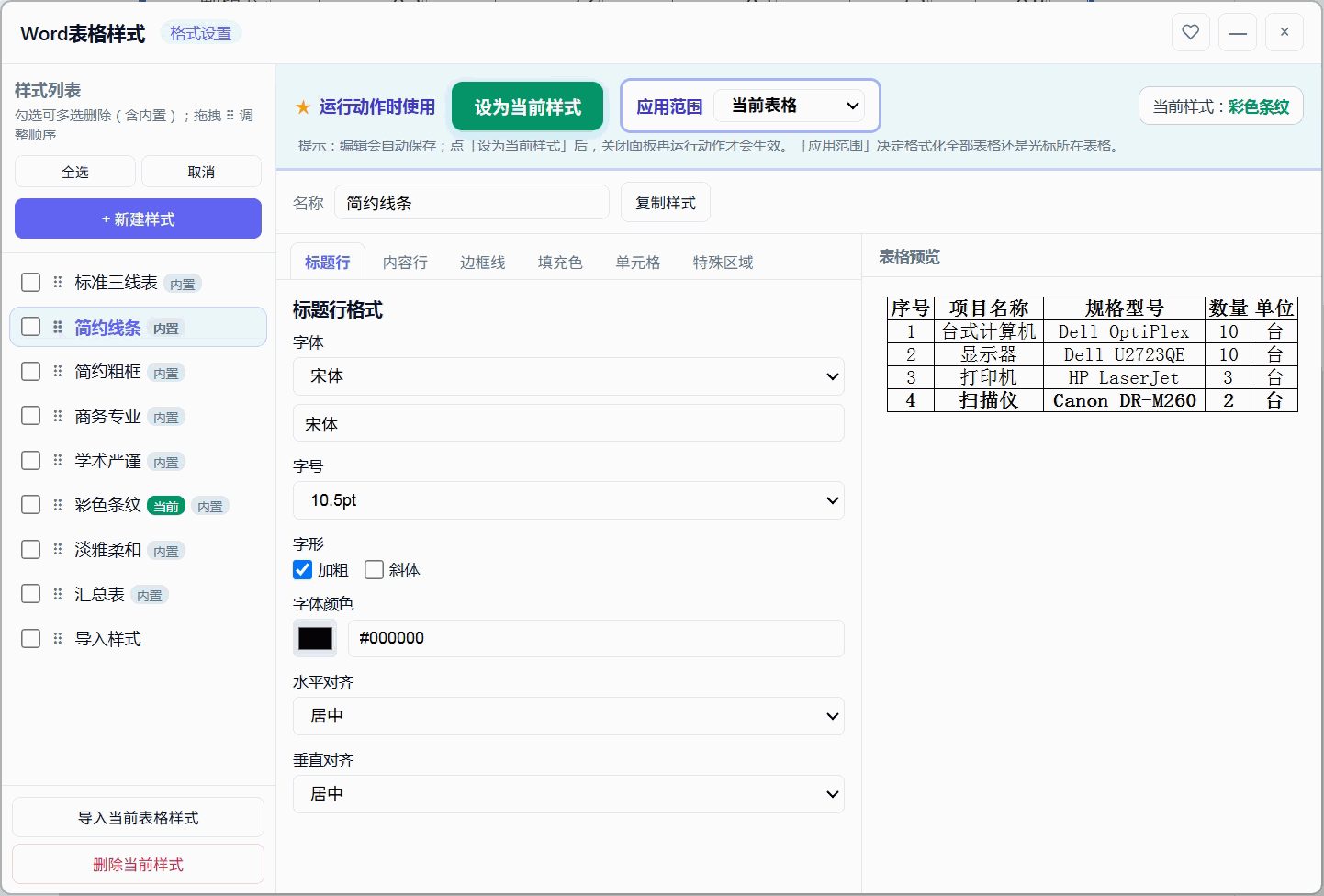
Task: Click preview header cell 规格型号
Action: (1125, 308)
